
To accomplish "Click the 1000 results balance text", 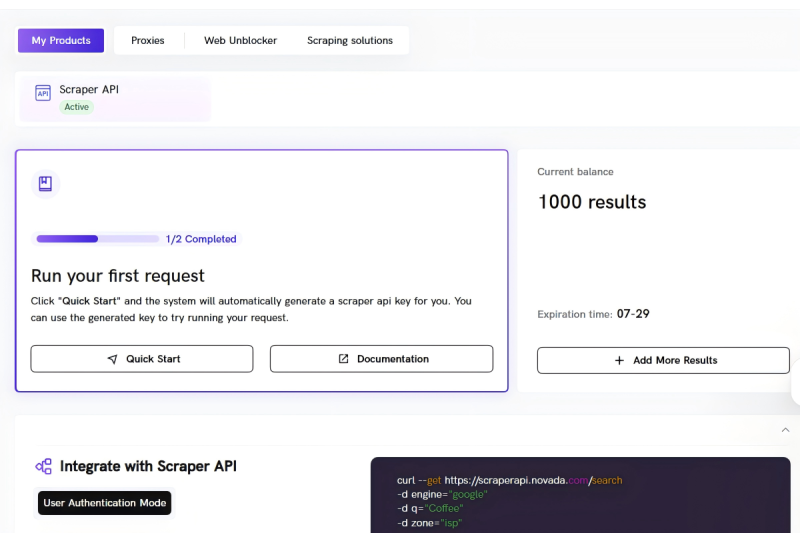I will coord(592,202).
